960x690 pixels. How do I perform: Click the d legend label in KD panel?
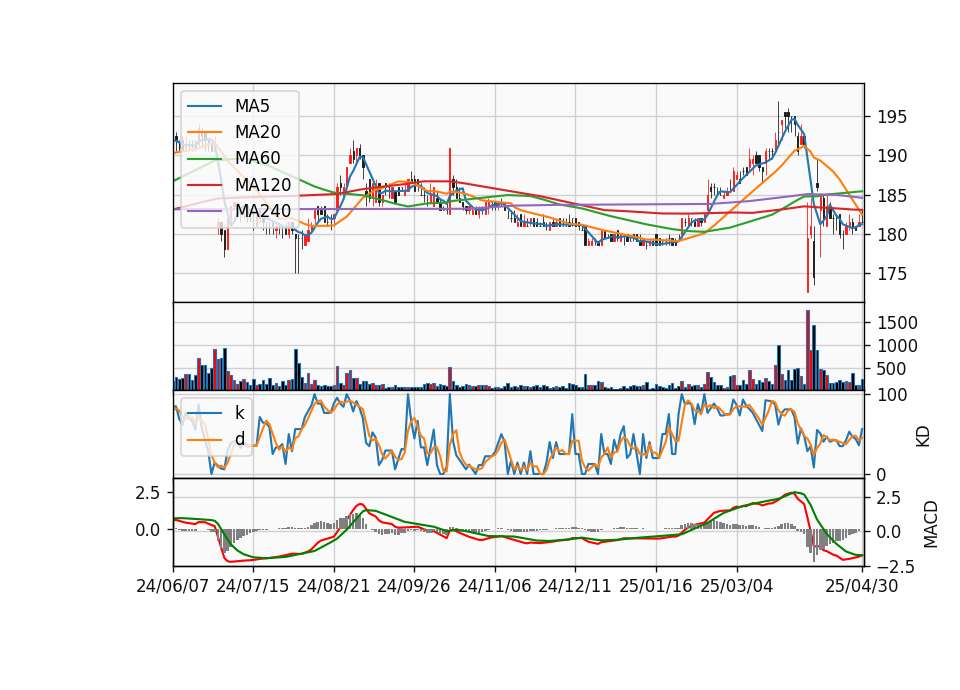(239, 439)
